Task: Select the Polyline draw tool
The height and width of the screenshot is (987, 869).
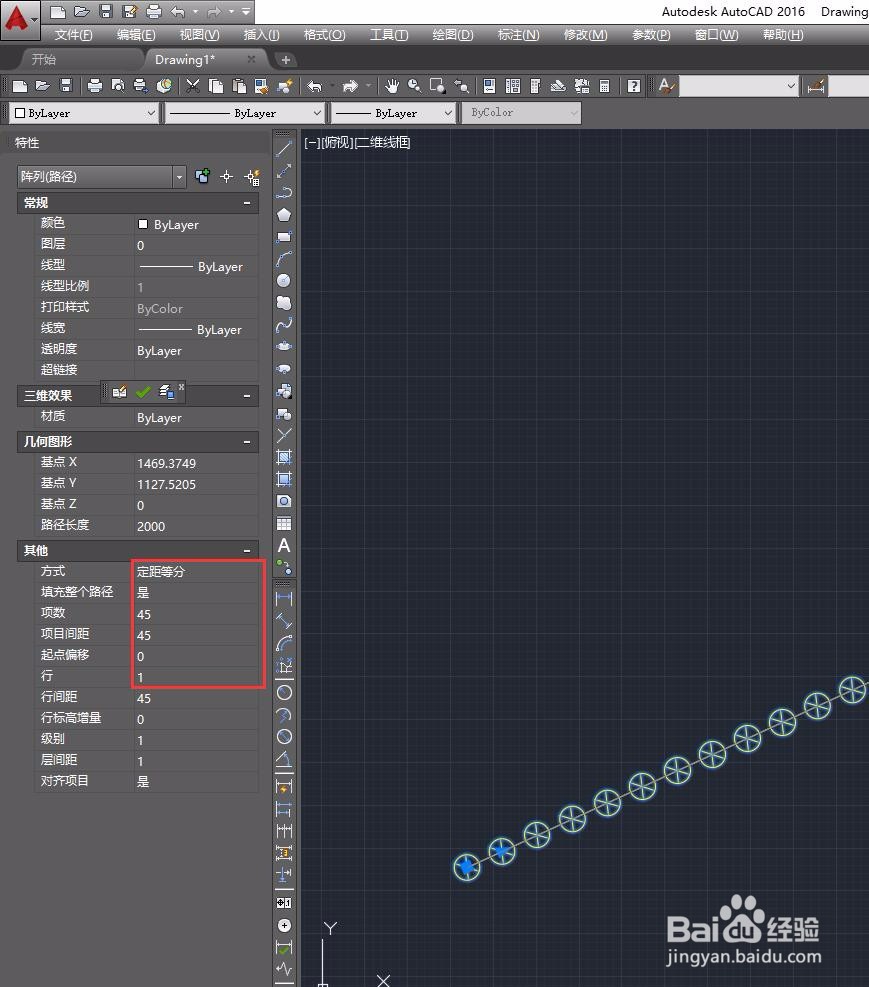Action: 284,193
